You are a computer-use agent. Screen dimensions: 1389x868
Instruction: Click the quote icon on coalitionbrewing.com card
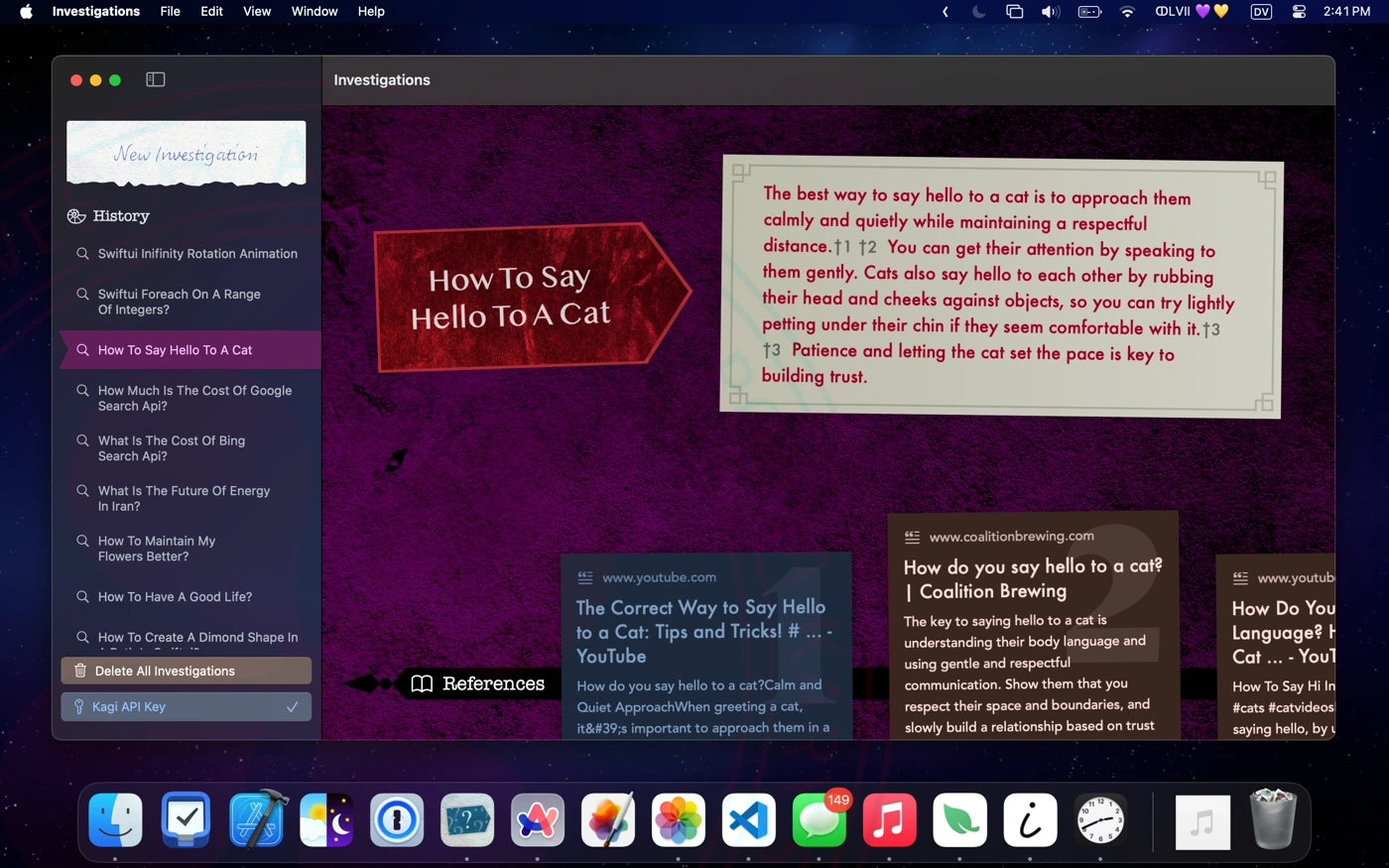coord(912,537)
